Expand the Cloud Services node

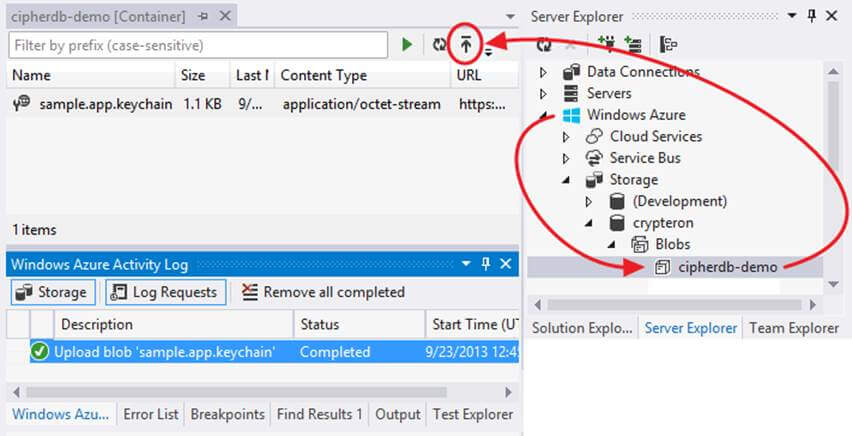pos(566,137)
